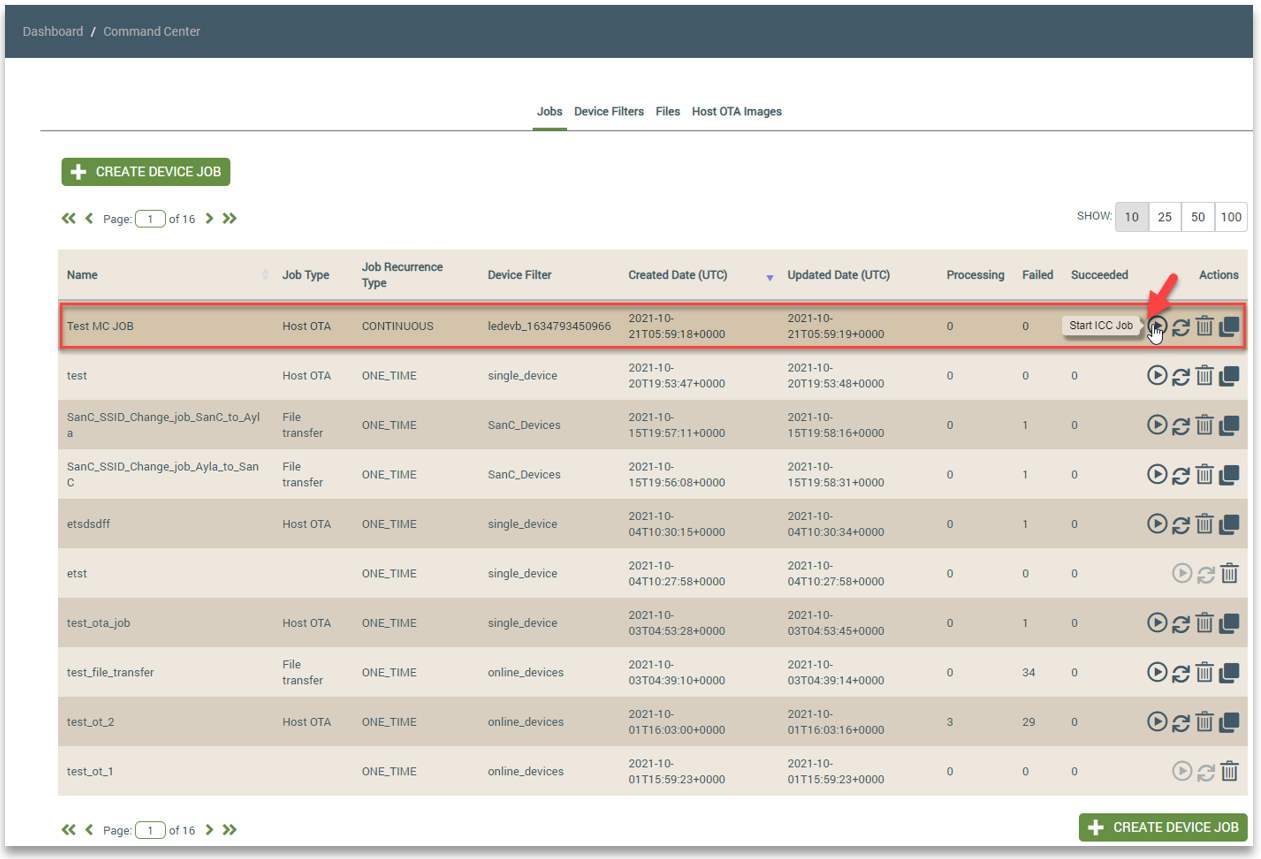
Task: Start the job named test
Action: coord(1157,375)
